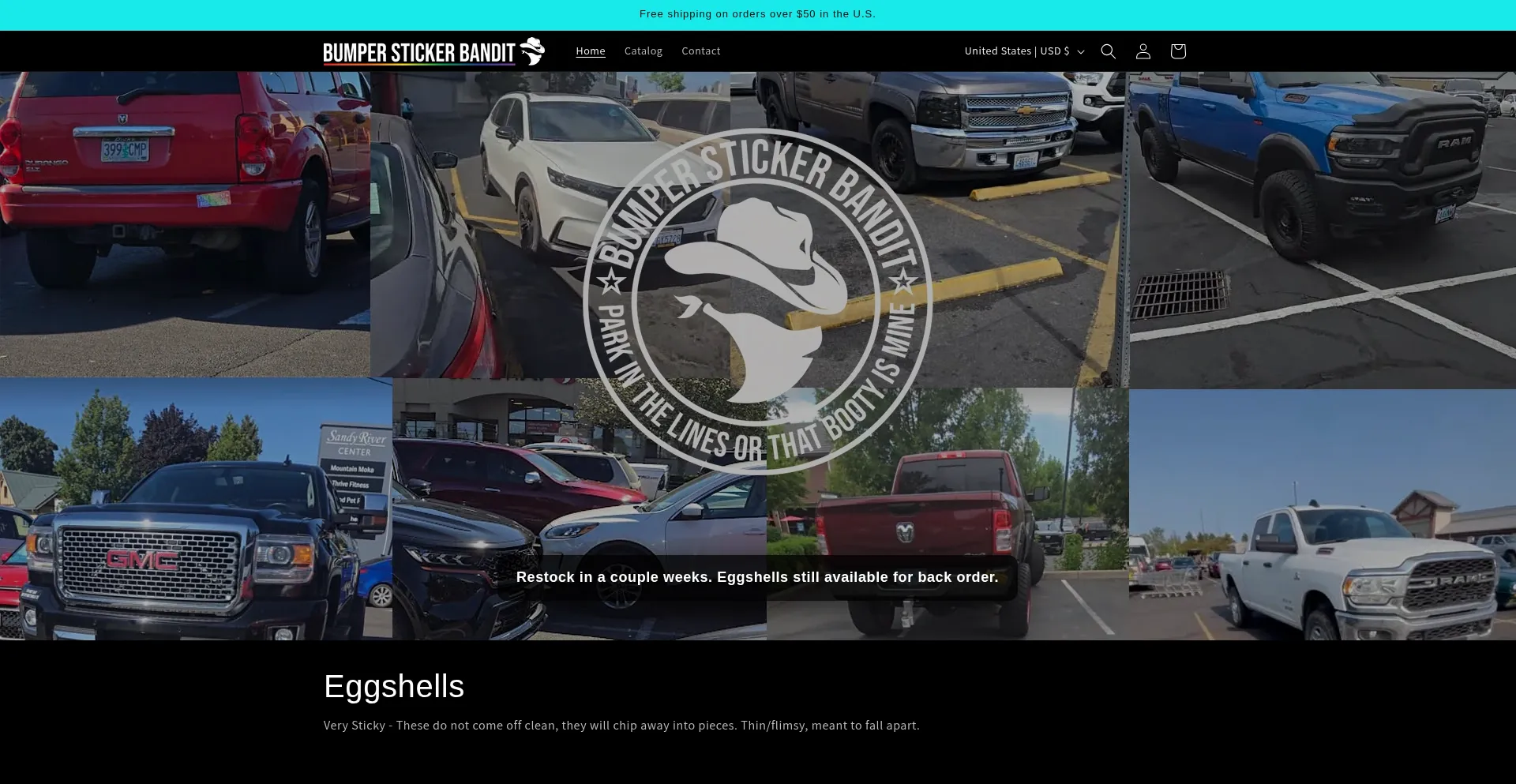Click the dark red Ram pickup rear photo
1516x784 pixels.
coord(947,513)
